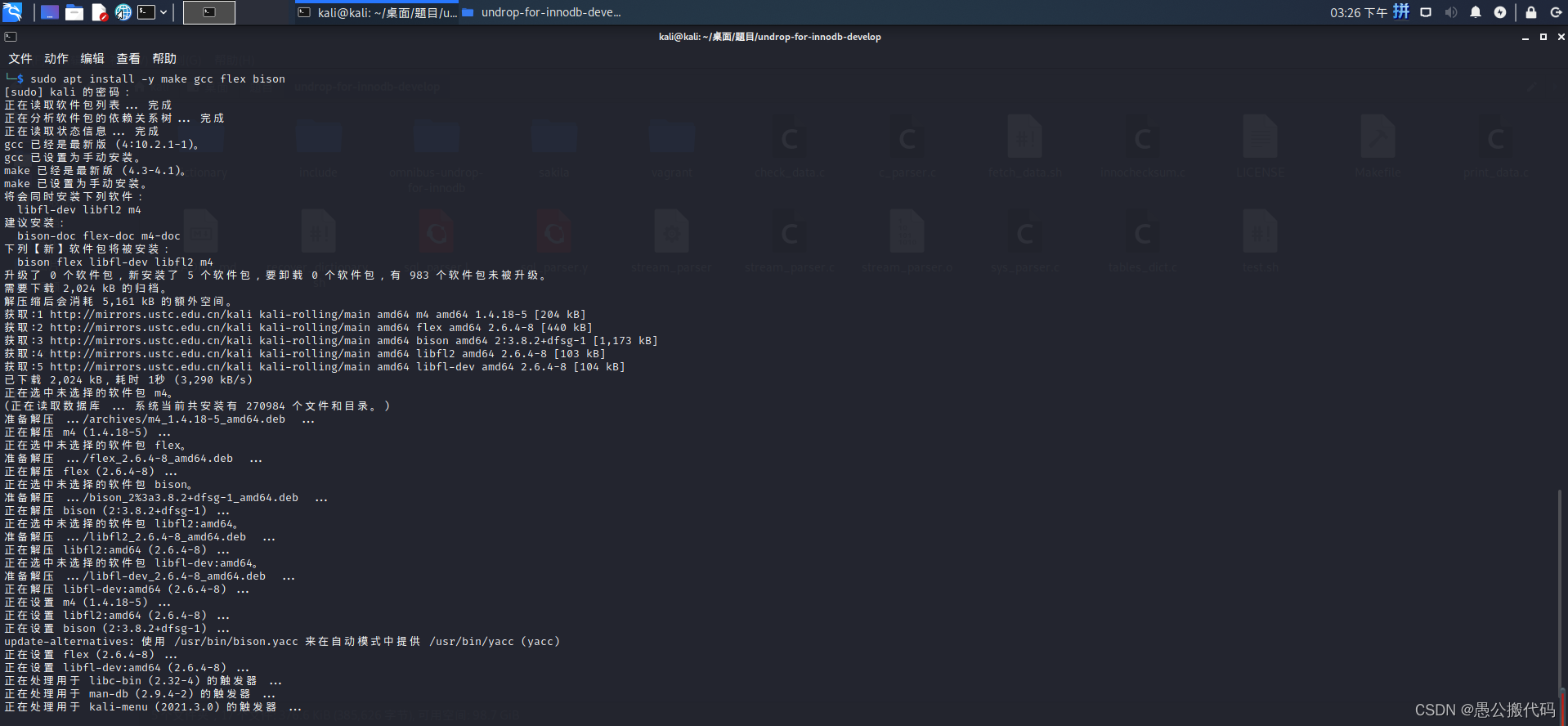This screenshot has height=726, width=1568.
Task: Click the show desktop panel icon
Action: click(49, 12)
